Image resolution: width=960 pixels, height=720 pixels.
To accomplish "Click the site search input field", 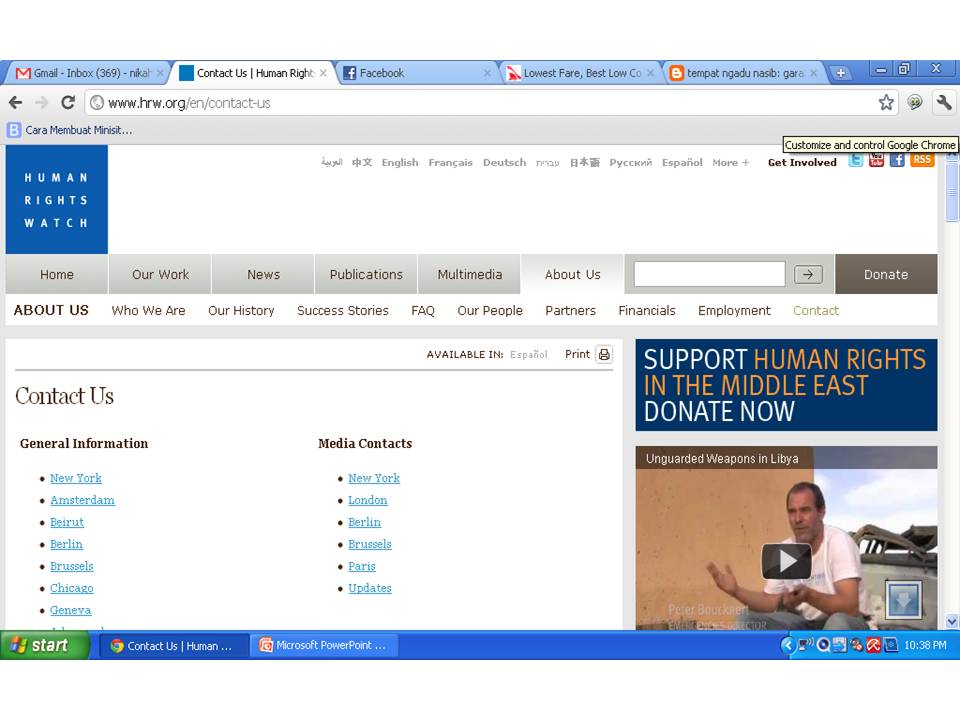I will click(x=710, y=274).
